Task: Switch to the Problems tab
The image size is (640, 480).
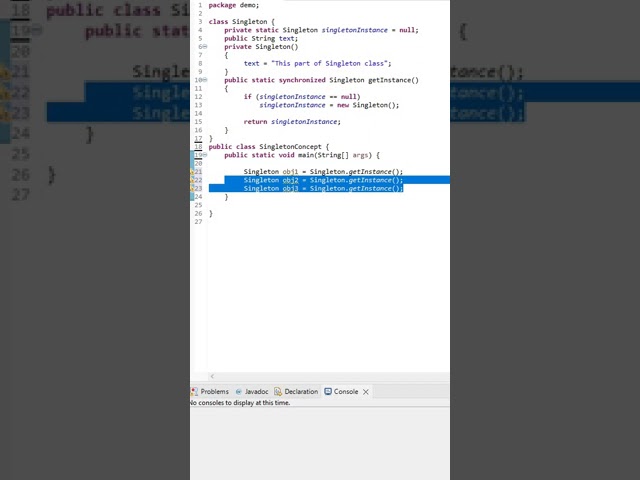Action: [210, 391]
